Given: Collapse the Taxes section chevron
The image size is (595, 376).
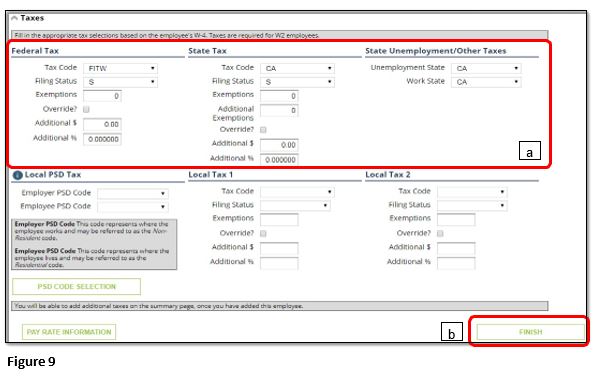Looking at the screenshot, I should [14, 18].
